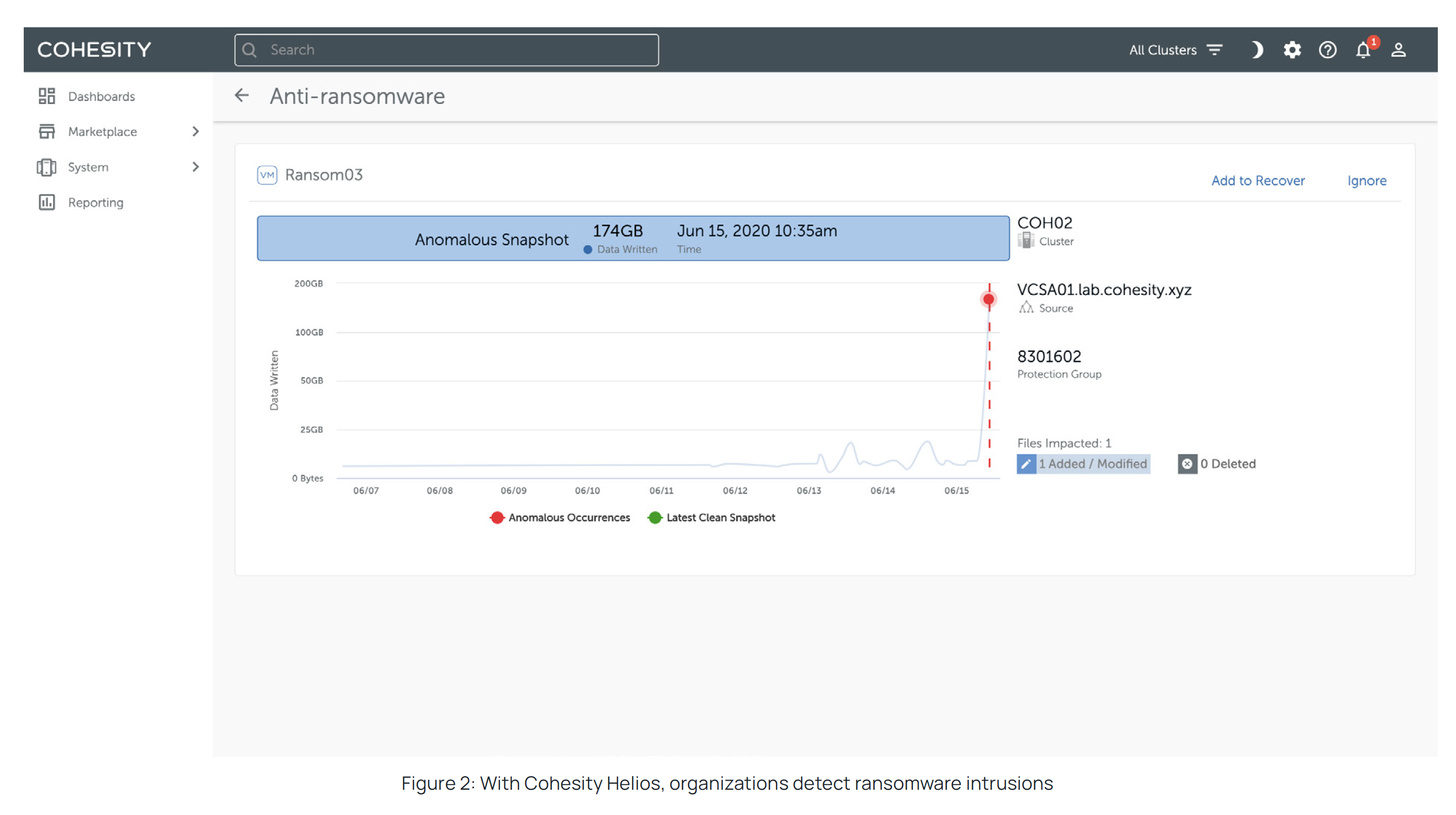Click the red anomalous data point marker
The width and height of the screenshot is (1456, 815).
988,299
